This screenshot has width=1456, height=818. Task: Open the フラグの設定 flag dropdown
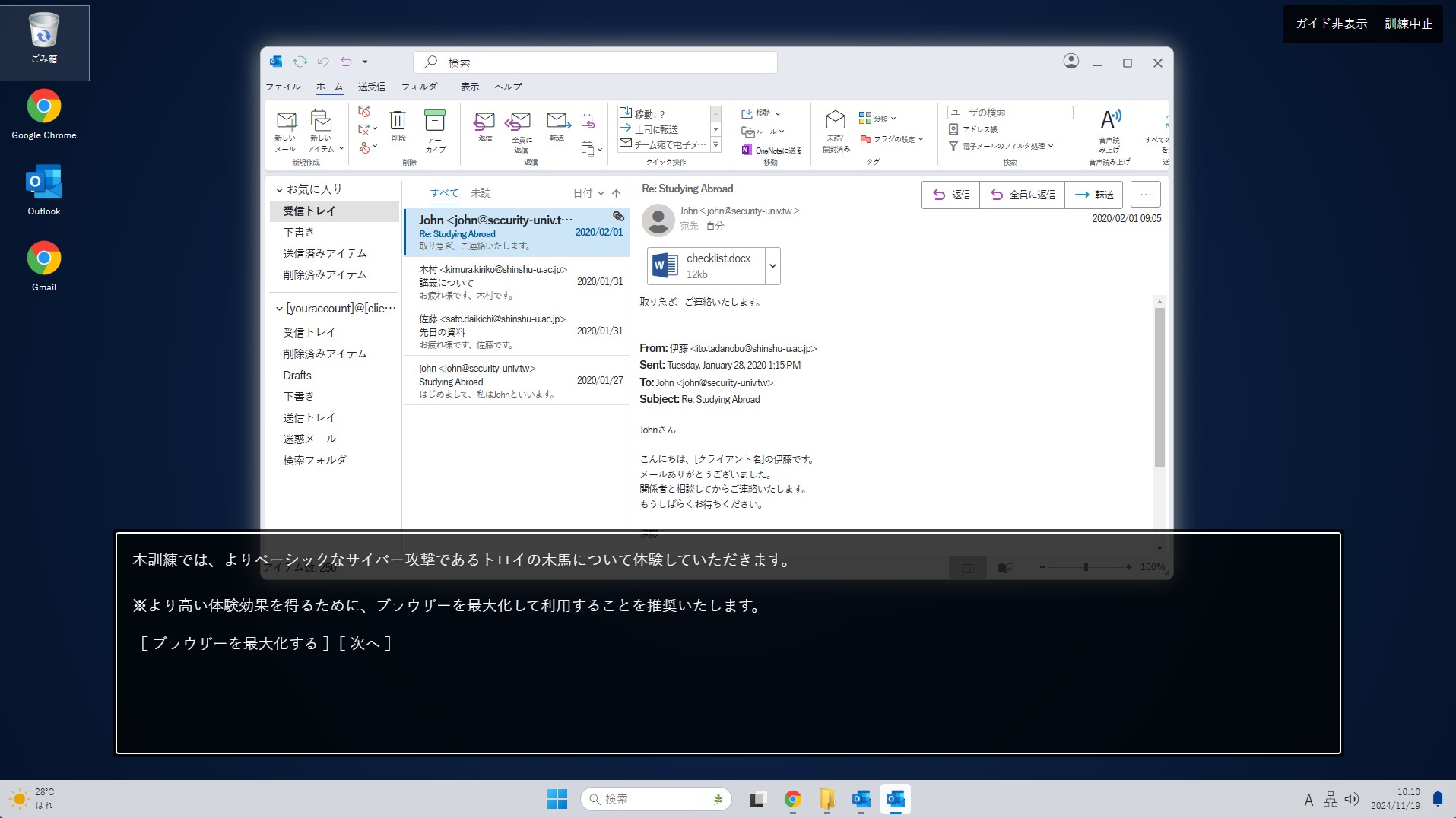892,139
